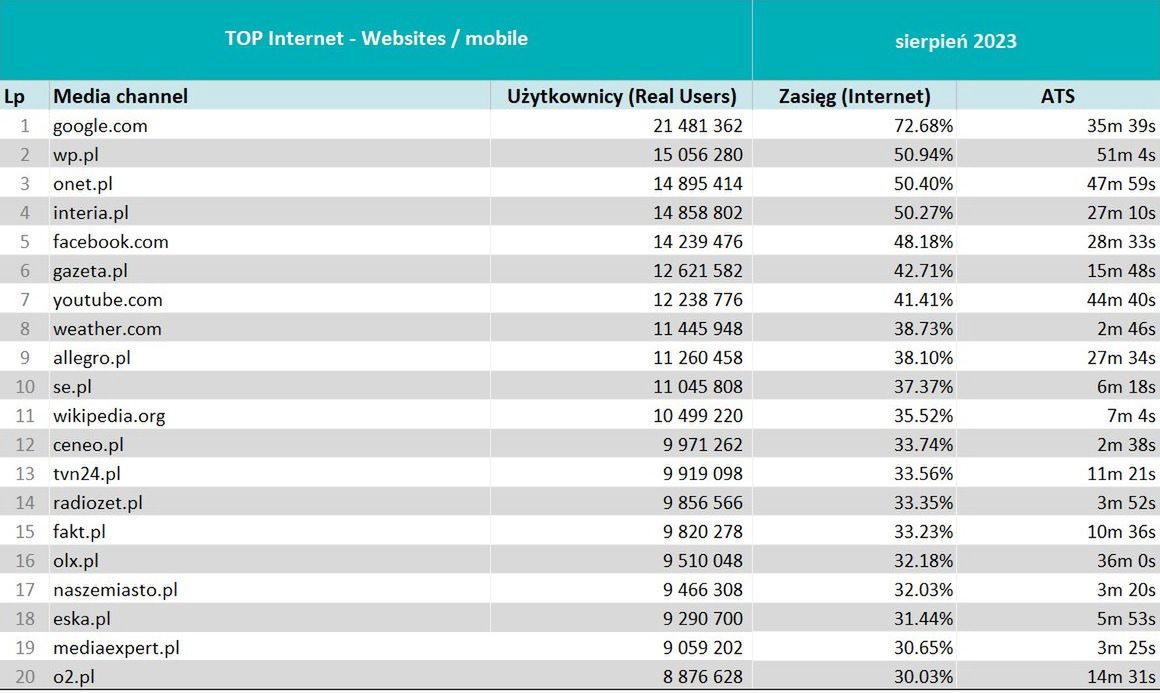This screenshot has height=693, width=1160.
Task: Click the onet.pl channel name
Action: 83,184
